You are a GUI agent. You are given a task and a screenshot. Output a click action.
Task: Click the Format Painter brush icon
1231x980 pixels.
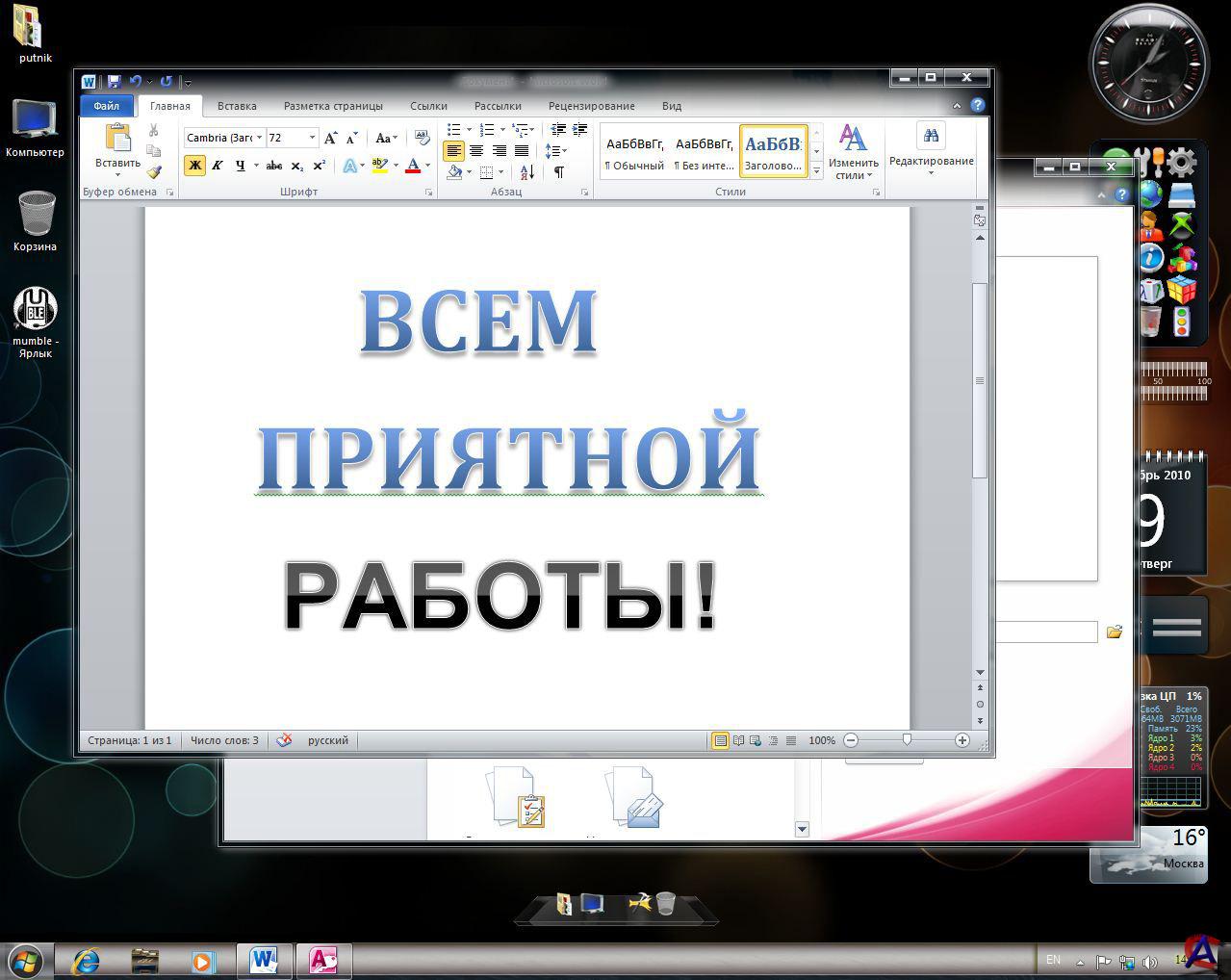point(154,171)
